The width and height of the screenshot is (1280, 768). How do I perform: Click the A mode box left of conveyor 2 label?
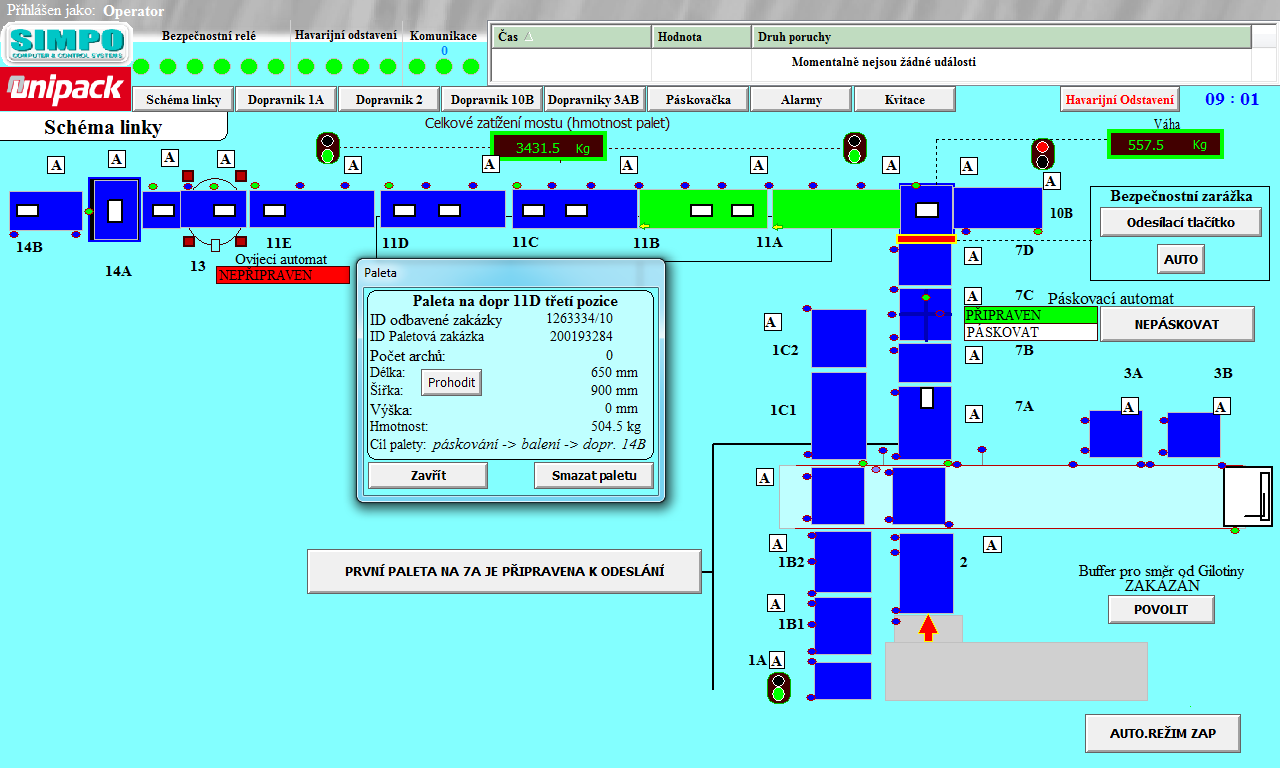click(992, 545)
